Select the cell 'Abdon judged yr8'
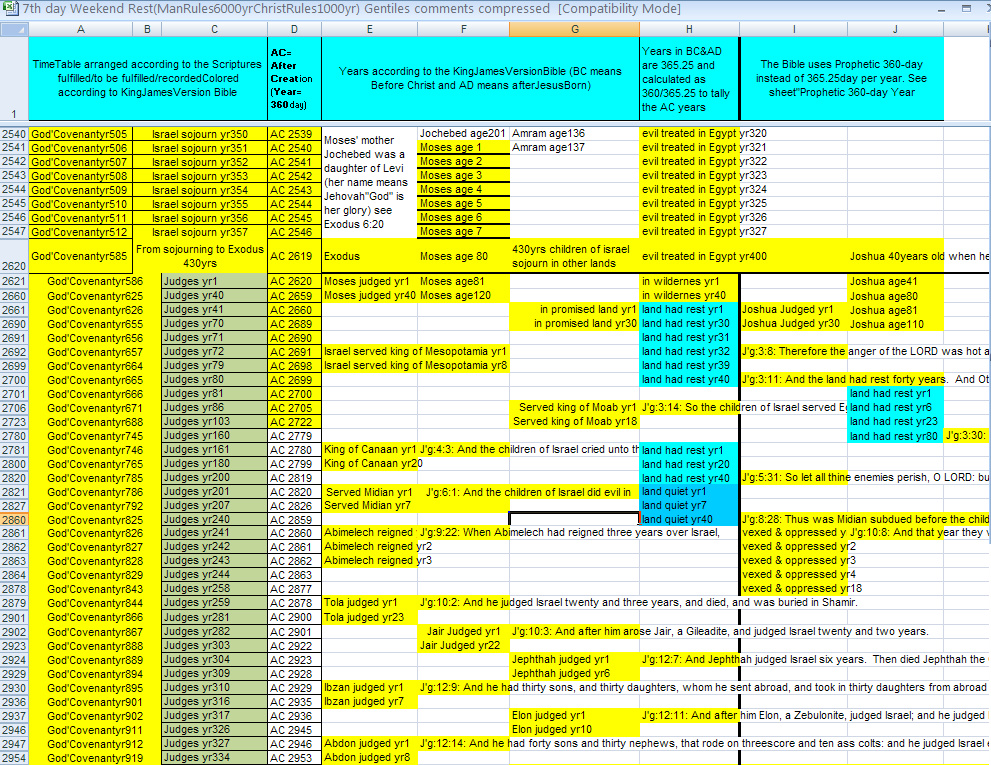Screen dimensions: 991x765 click(370, 757)
